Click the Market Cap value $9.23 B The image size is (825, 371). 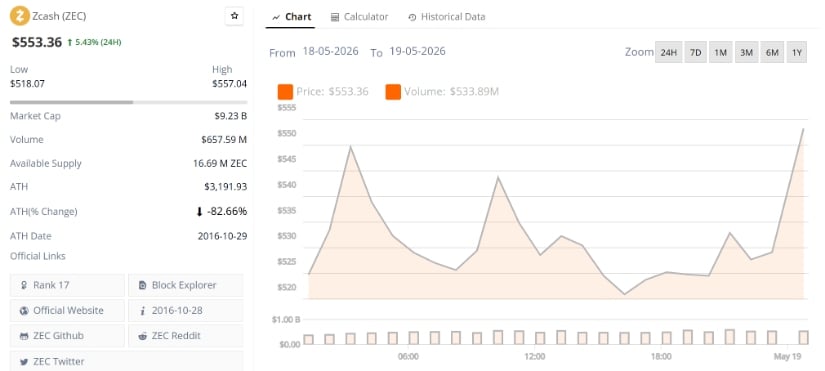(229, 116)
